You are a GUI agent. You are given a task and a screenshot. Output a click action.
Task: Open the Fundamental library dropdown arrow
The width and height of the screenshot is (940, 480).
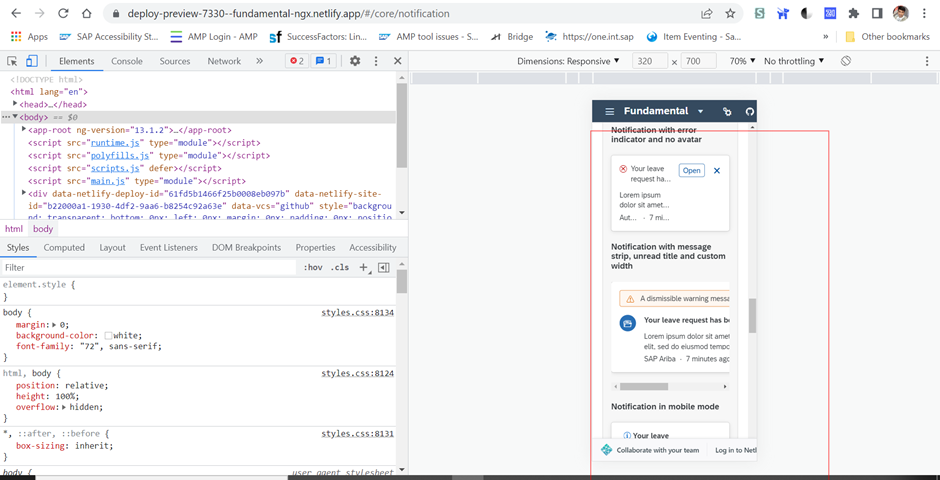[x=700, y=111]
